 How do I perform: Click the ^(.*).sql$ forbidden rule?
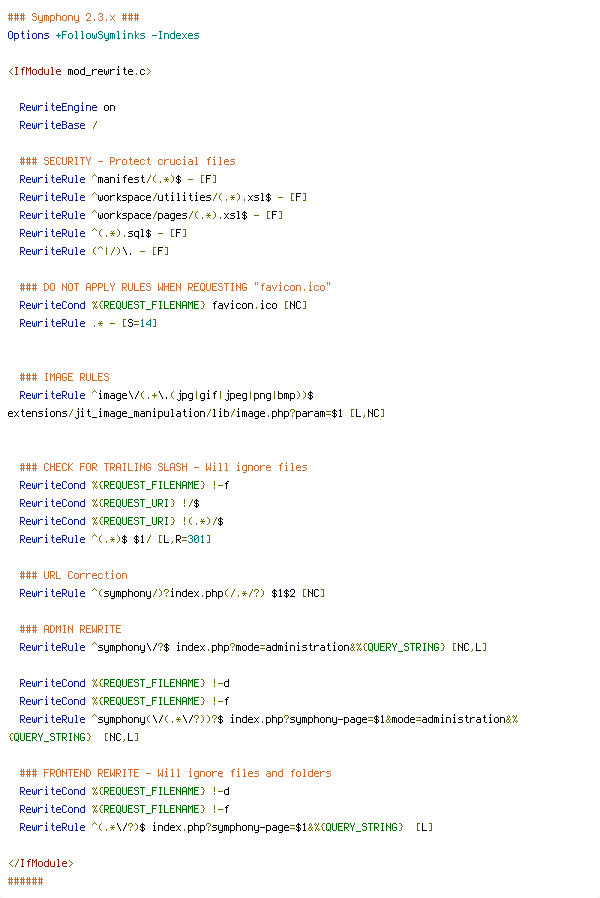(103, 234)
